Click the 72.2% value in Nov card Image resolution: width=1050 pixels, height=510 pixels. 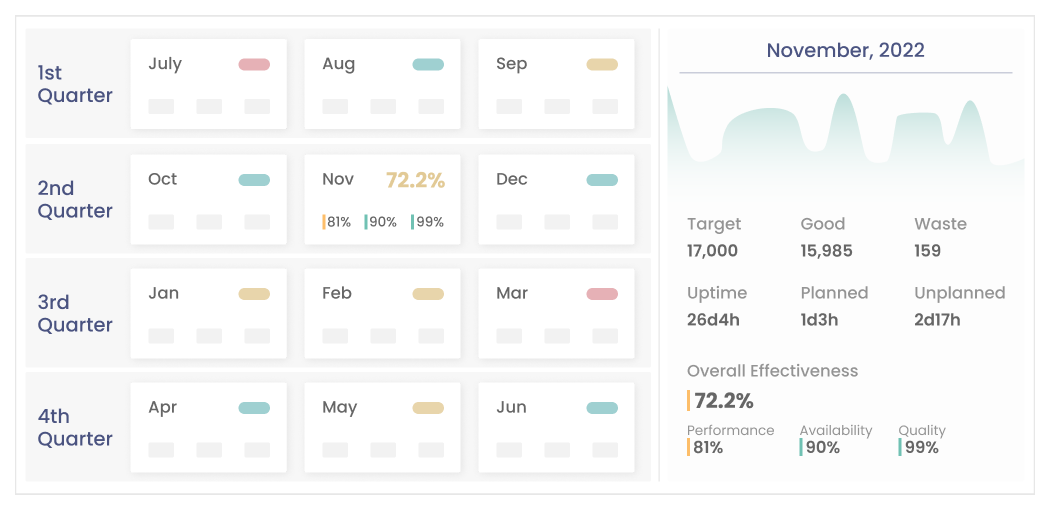click(415, 180)
